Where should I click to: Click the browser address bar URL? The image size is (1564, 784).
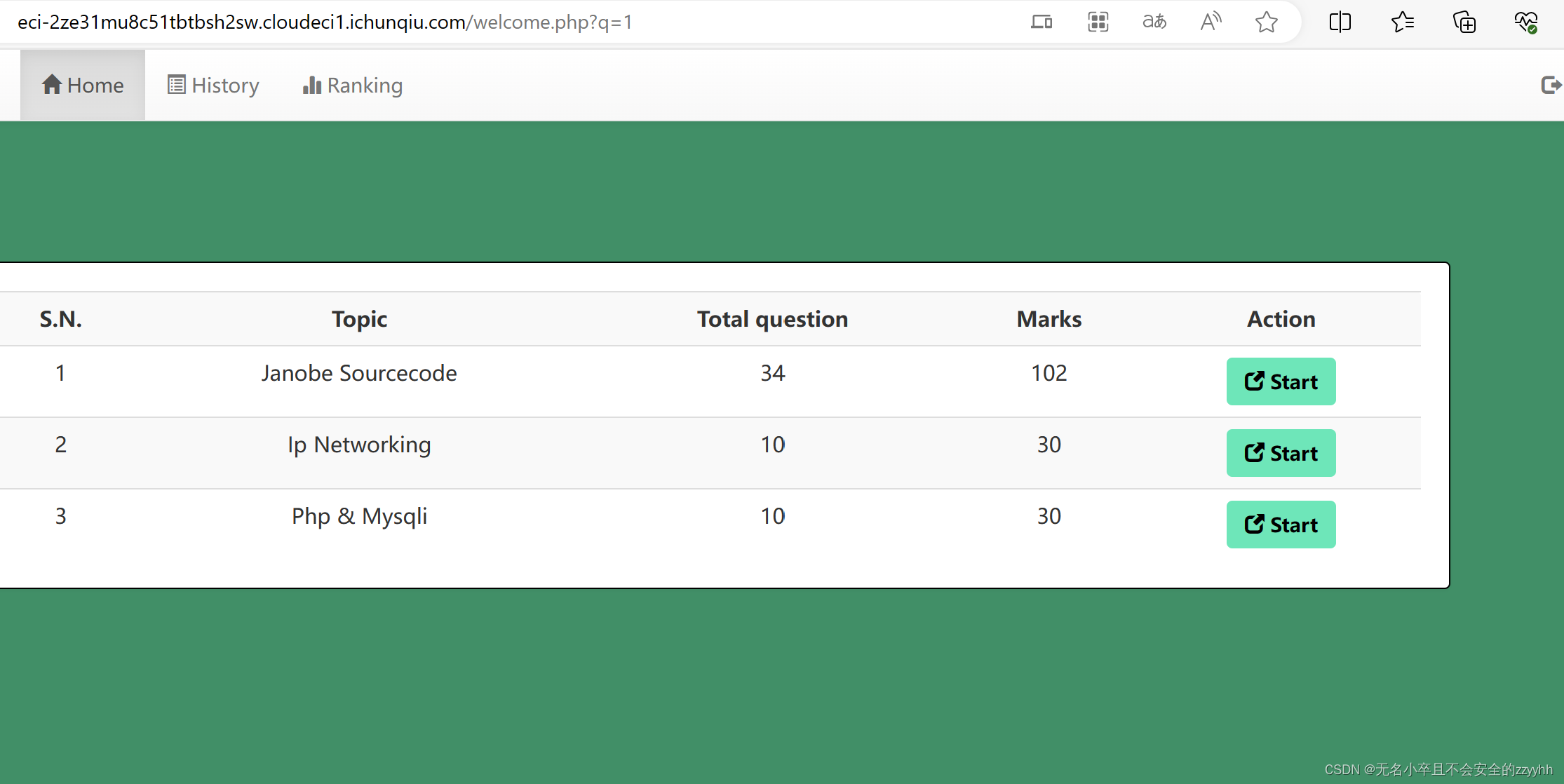[x=325, y=22]
